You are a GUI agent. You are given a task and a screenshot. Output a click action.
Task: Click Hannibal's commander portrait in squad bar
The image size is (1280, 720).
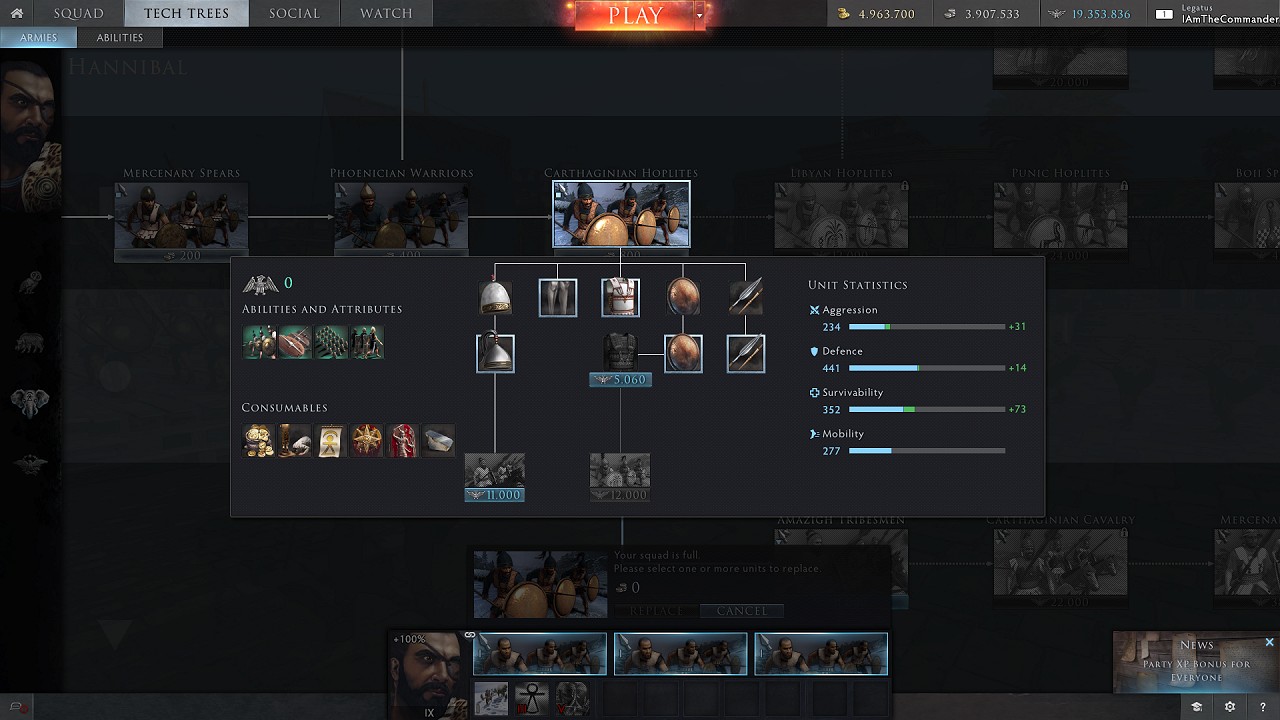(429, 675)
